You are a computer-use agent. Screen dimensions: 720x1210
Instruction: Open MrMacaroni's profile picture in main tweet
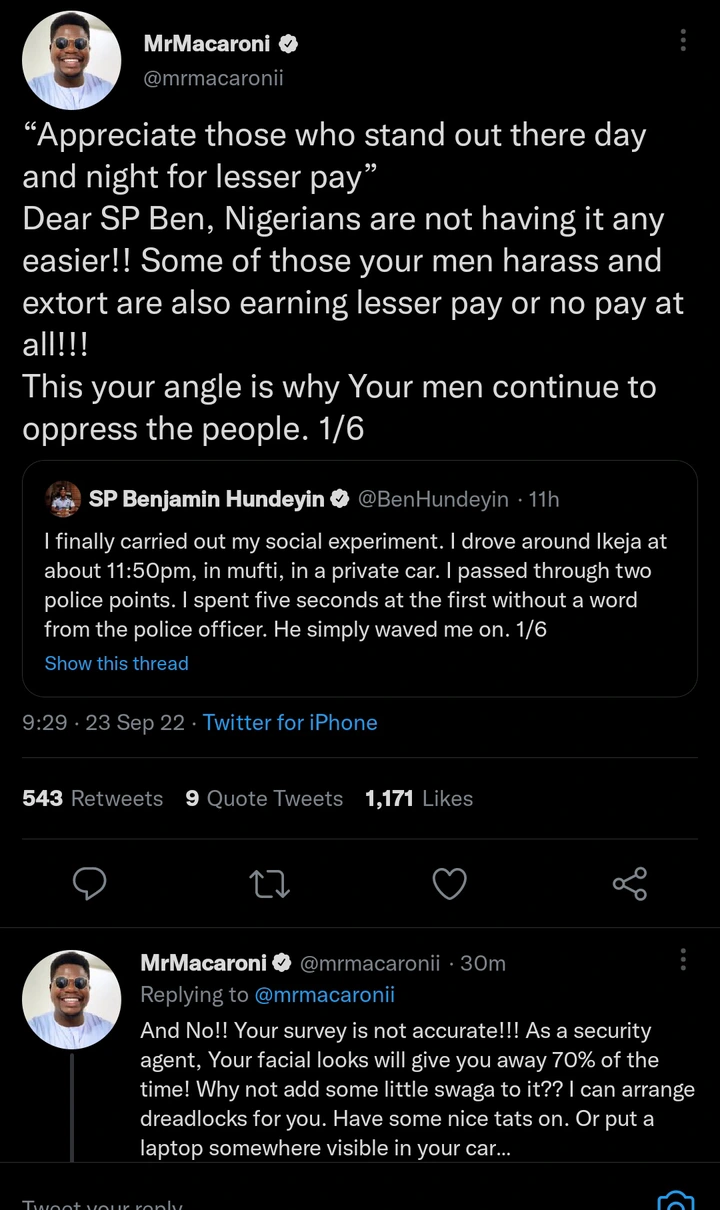(x=70, y=62)
